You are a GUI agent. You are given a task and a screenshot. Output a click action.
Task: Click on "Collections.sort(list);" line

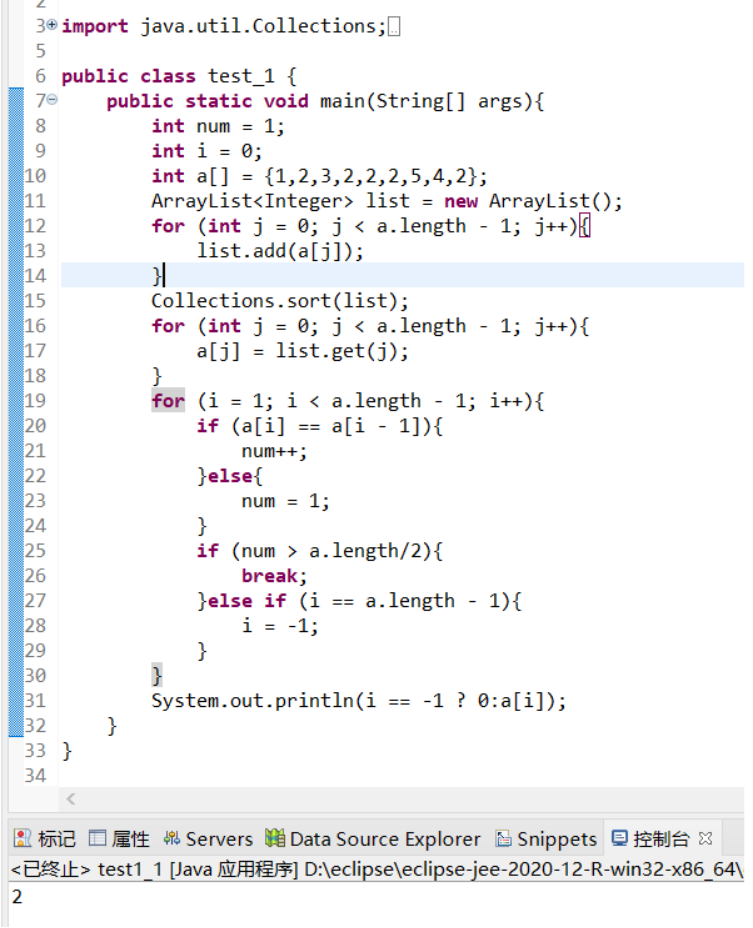pos(279,301)
